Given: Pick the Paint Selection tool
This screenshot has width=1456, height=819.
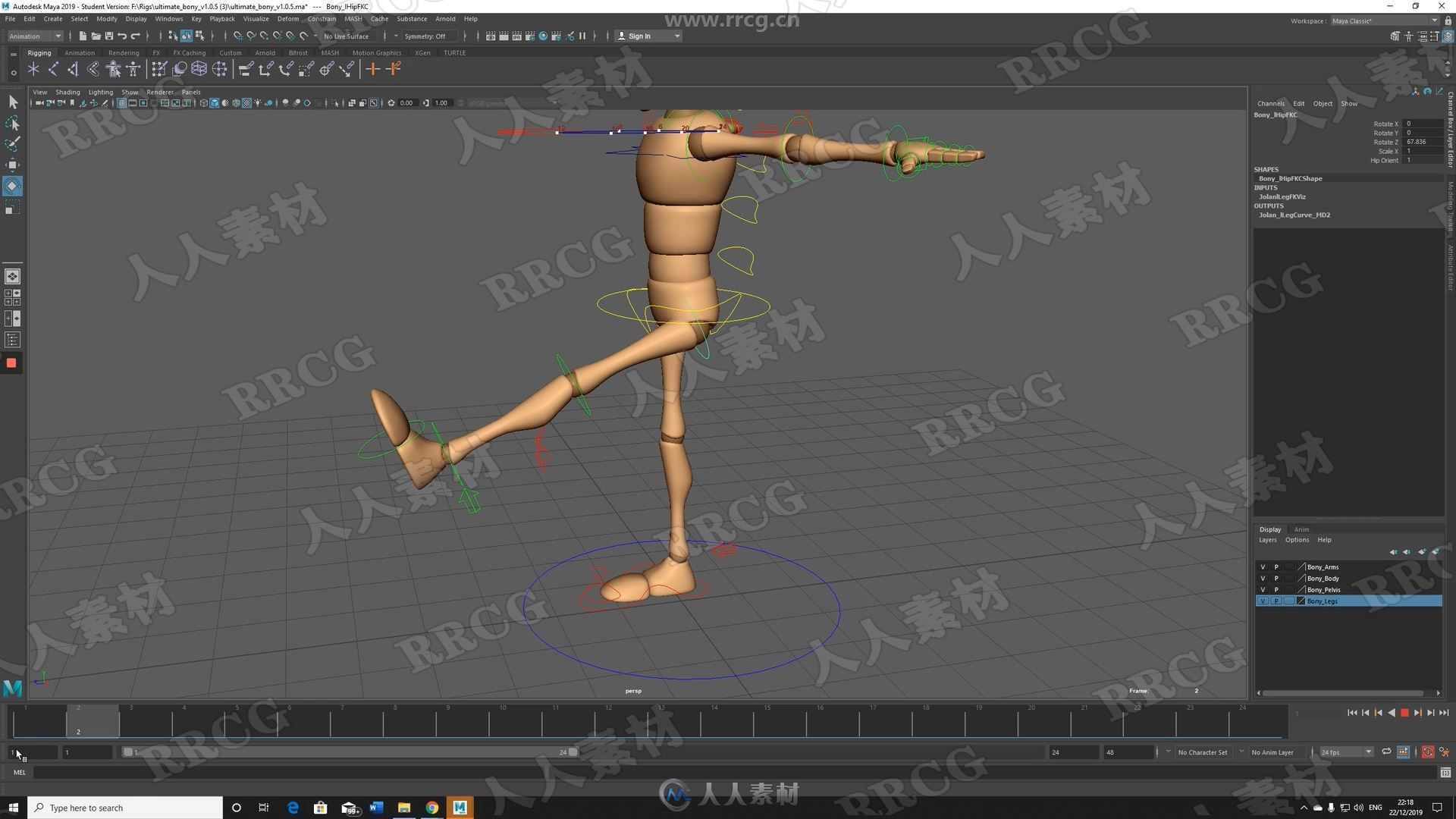Looking at the screenshot, I should [x=12, y=144].
